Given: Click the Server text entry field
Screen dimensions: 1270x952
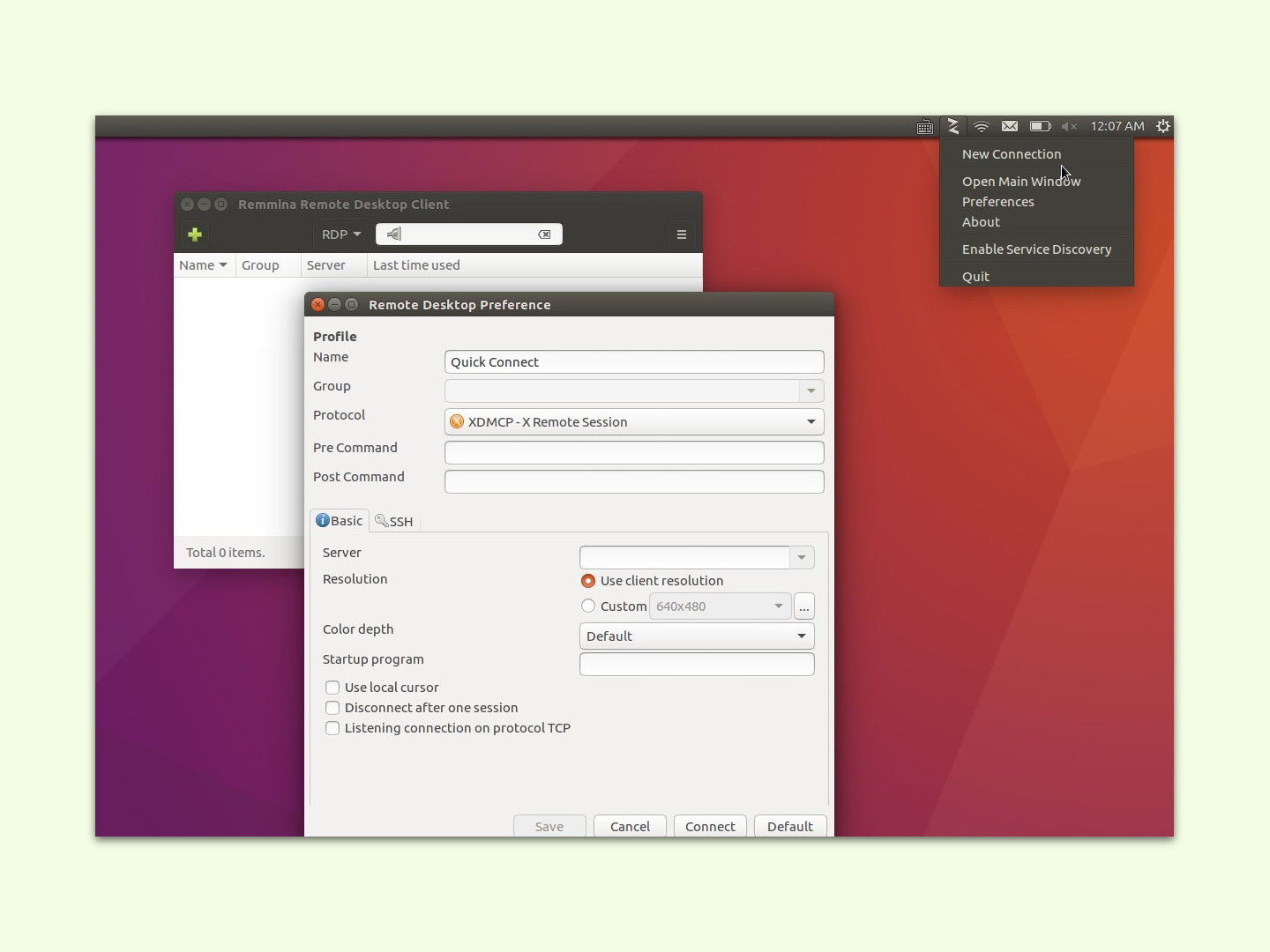Looking at the screenshot, I should click(684, 557).
